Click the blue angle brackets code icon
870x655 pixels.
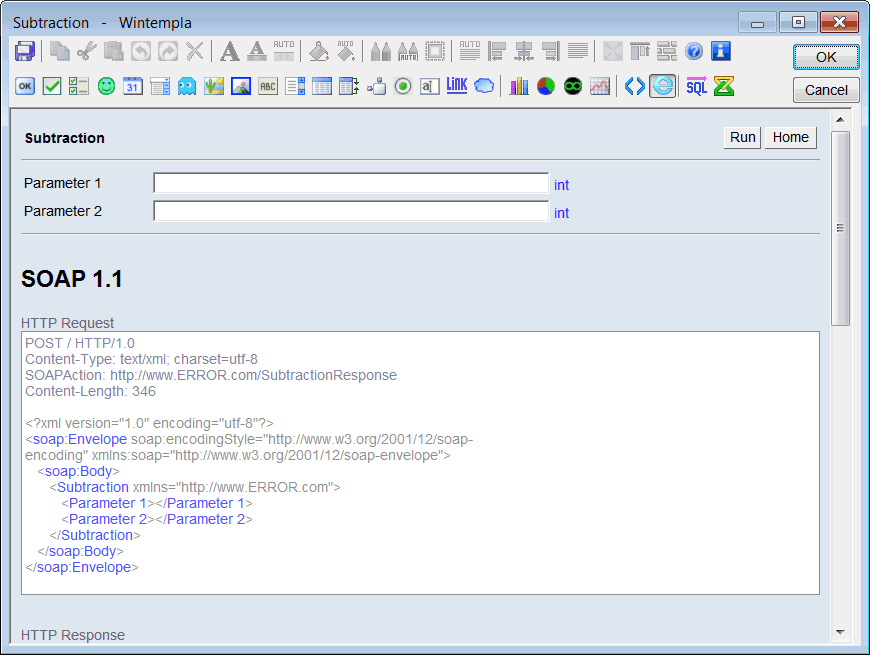[635, 87]
